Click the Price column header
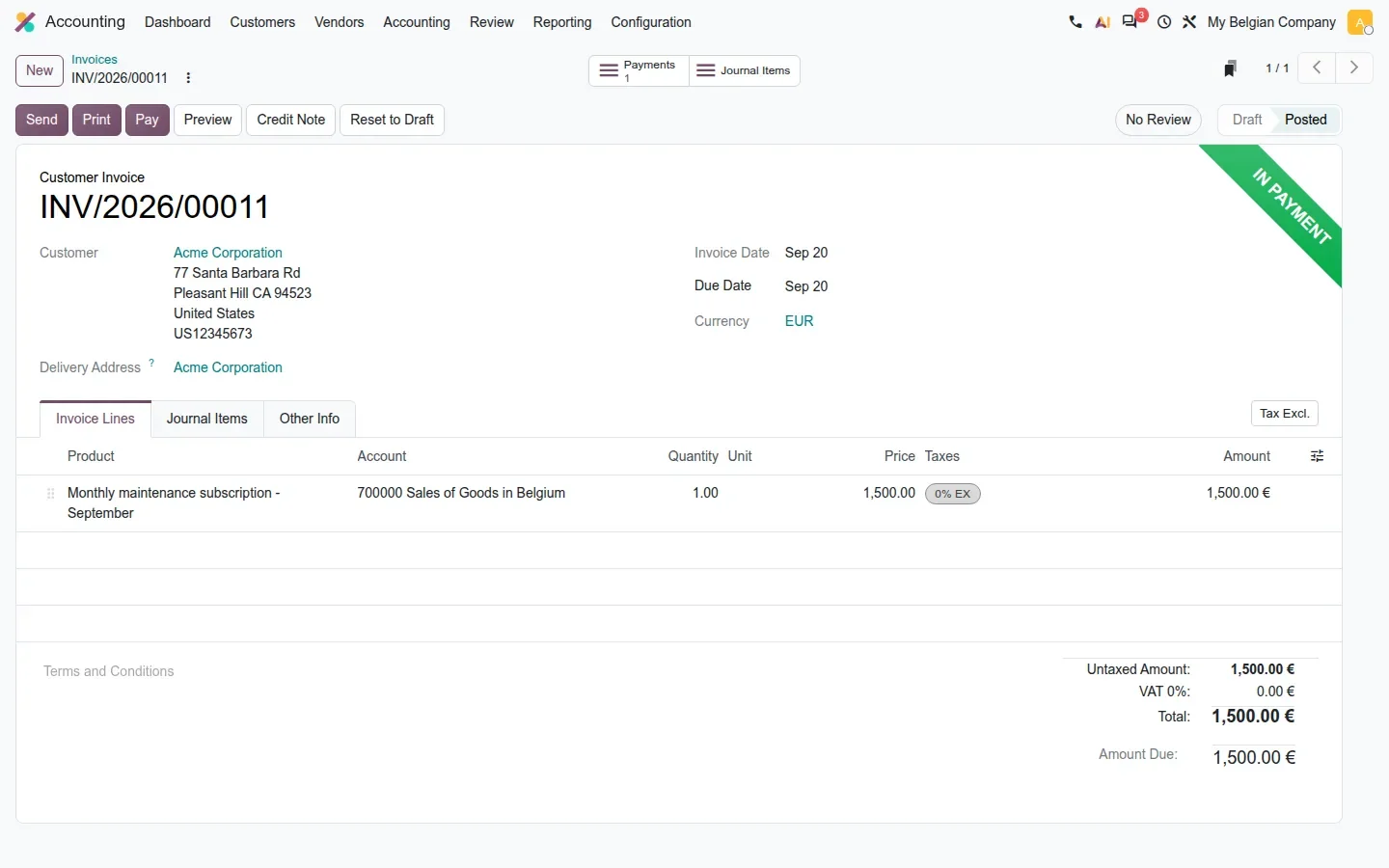1389x868 pixels. click(900, 456)
